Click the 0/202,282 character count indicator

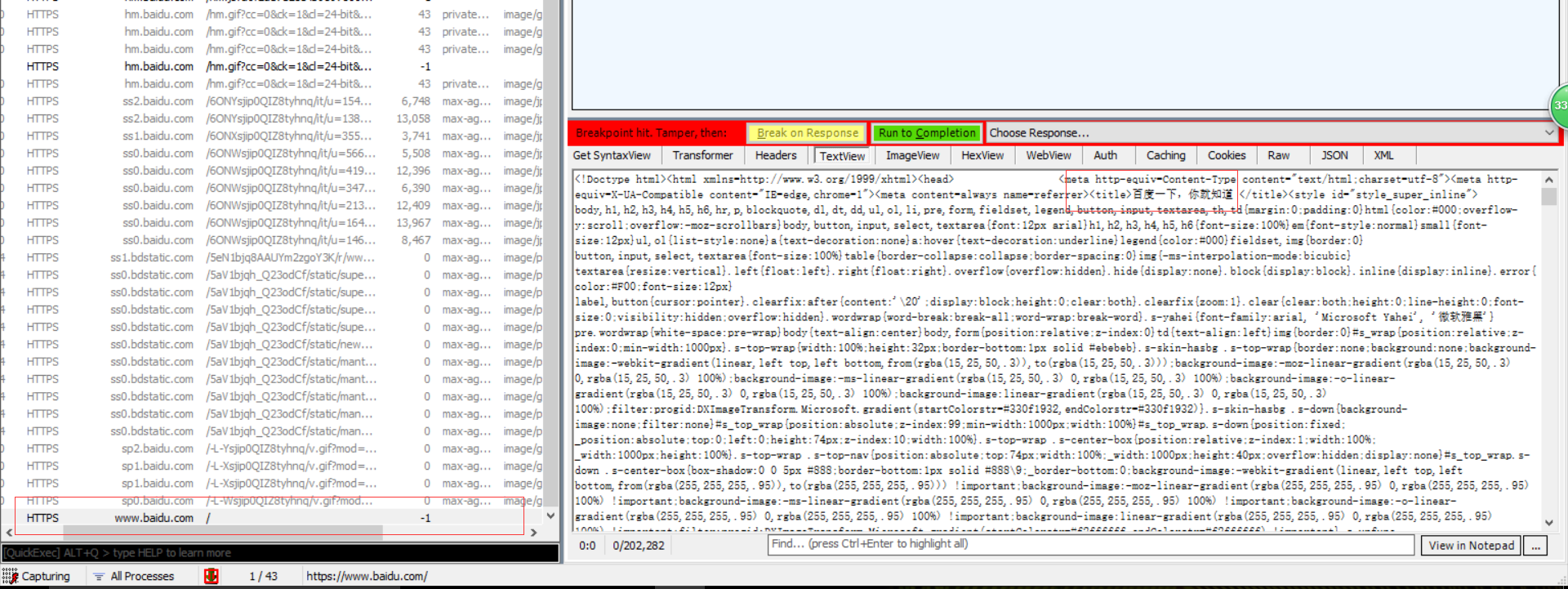[x=639, y=545]
